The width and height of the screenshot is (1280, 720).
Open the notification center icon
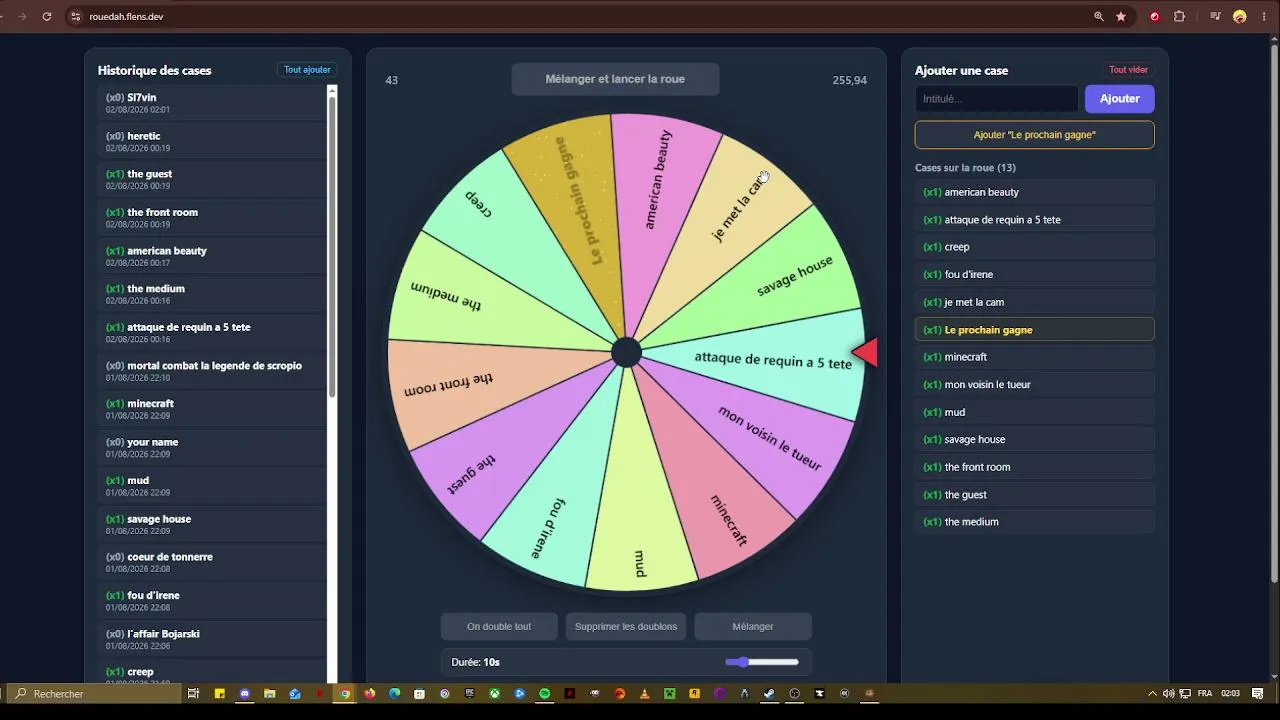(1257, 693)
